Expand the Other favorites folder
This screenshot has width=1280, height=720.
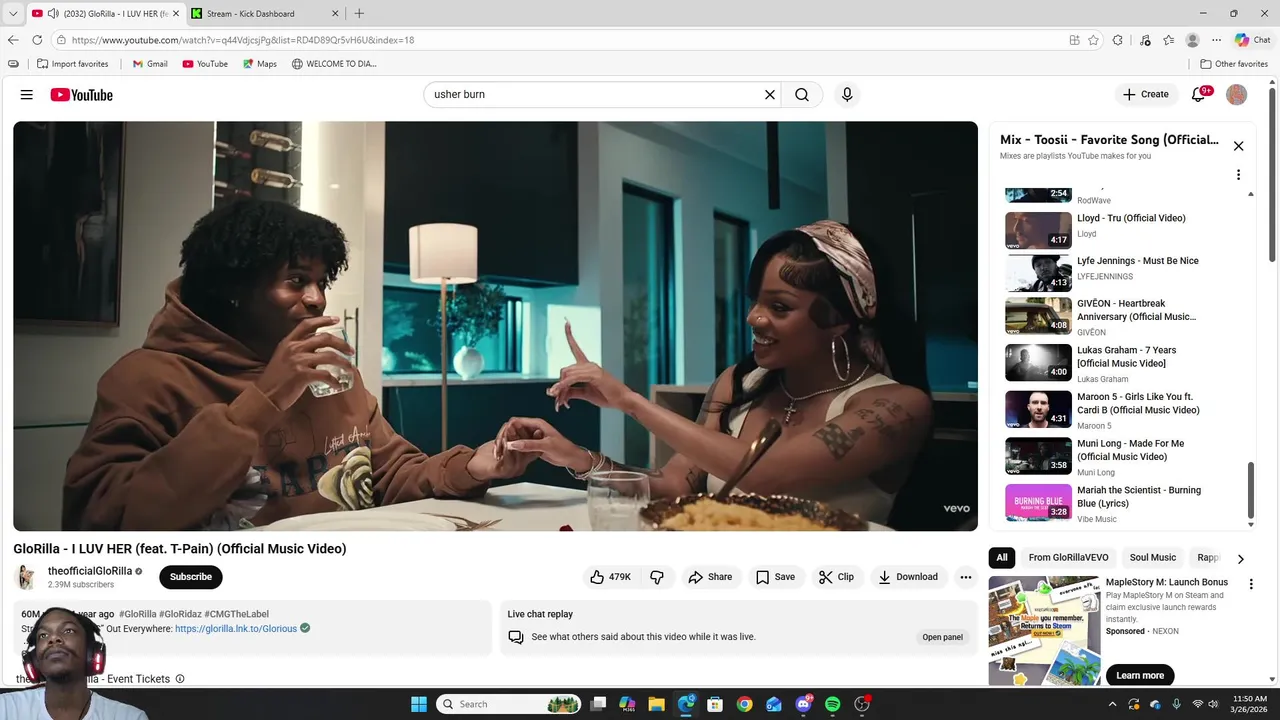[1234, 64]
